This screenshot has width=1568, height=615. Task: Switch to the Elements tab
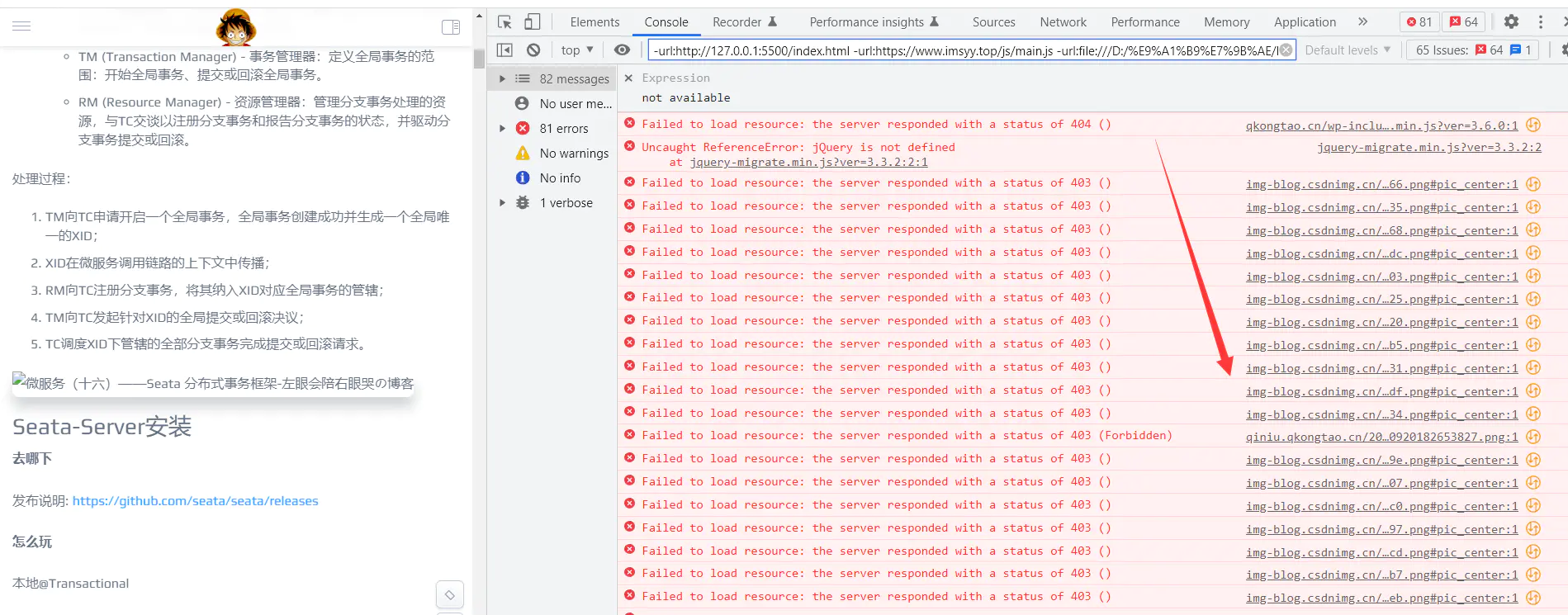pyautogui.click(x=595, y=22)
